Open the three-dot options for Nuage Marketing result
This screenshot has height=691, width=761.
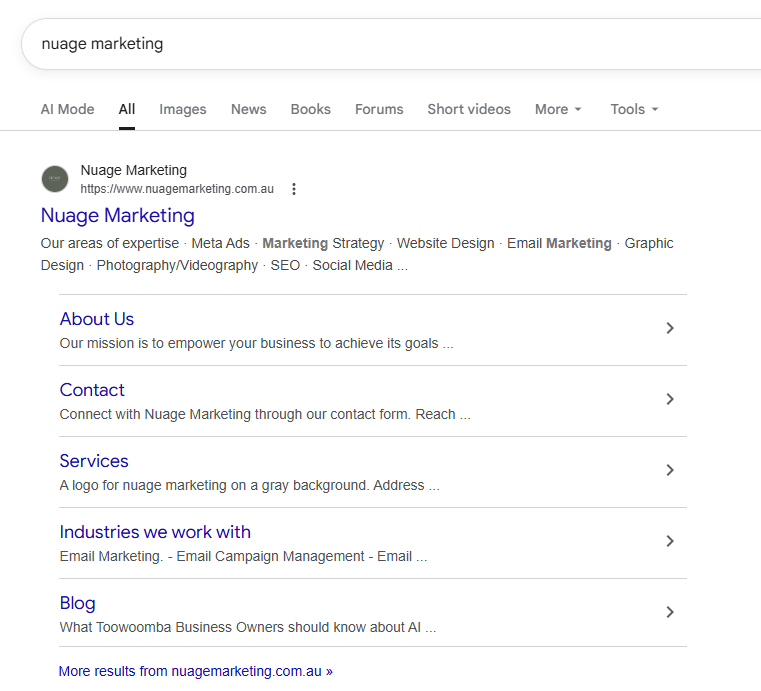[x=294, y=189]
